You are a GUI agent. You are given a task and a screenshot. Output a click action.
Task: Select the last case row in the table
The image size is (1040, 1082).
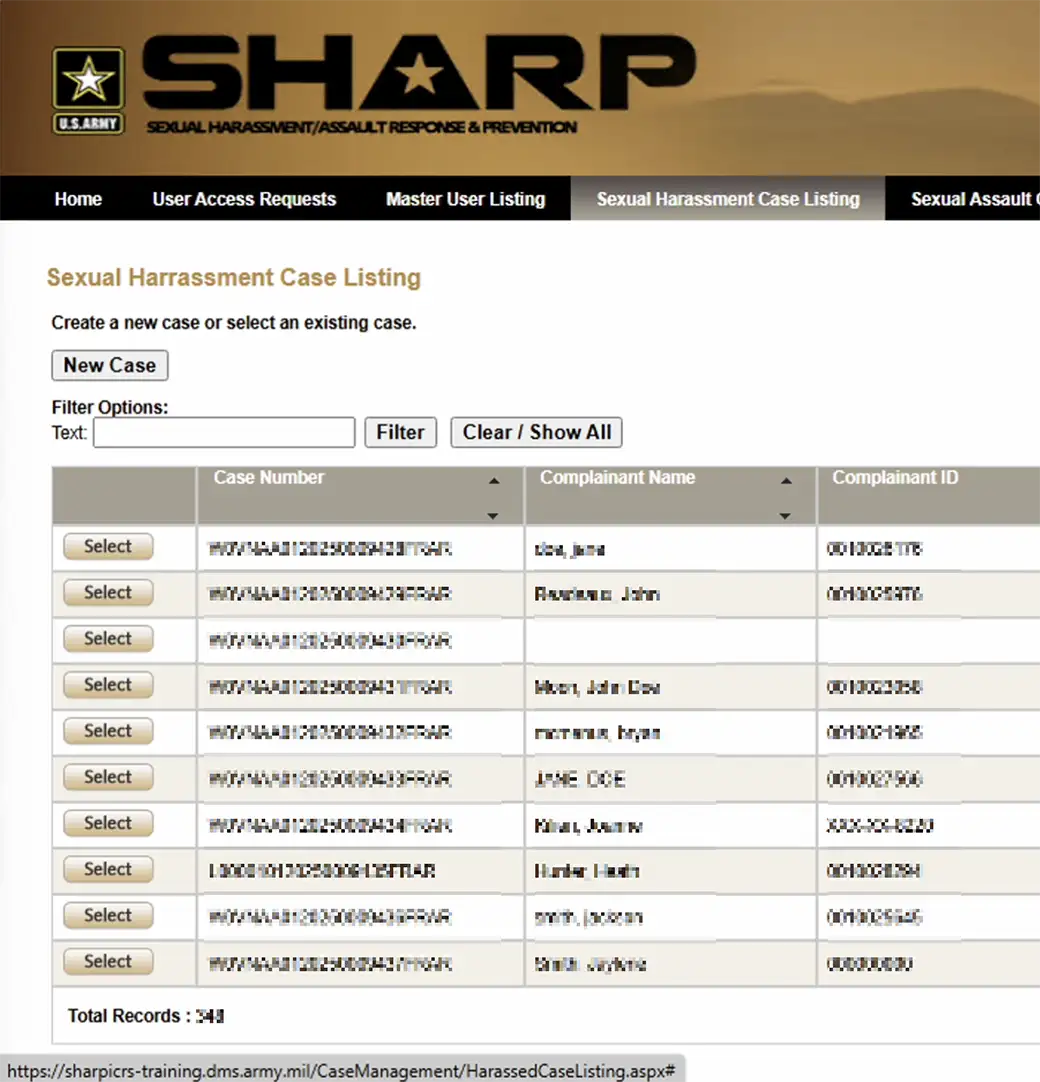[x=108, y=961]
